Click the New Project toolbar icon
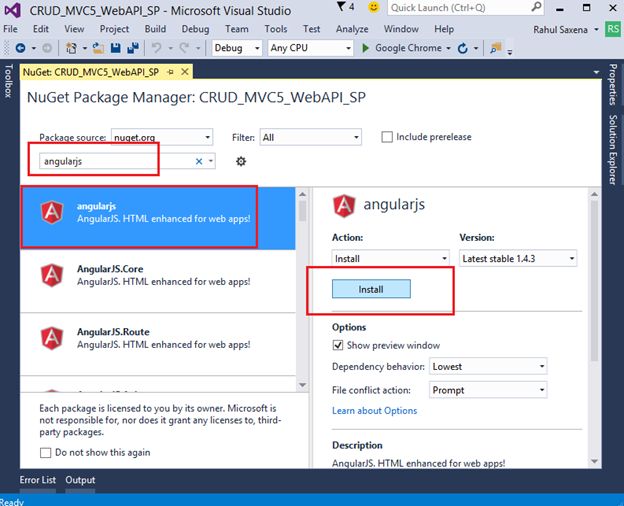Screen dimensions: 624x506 (x=71, y=48)
